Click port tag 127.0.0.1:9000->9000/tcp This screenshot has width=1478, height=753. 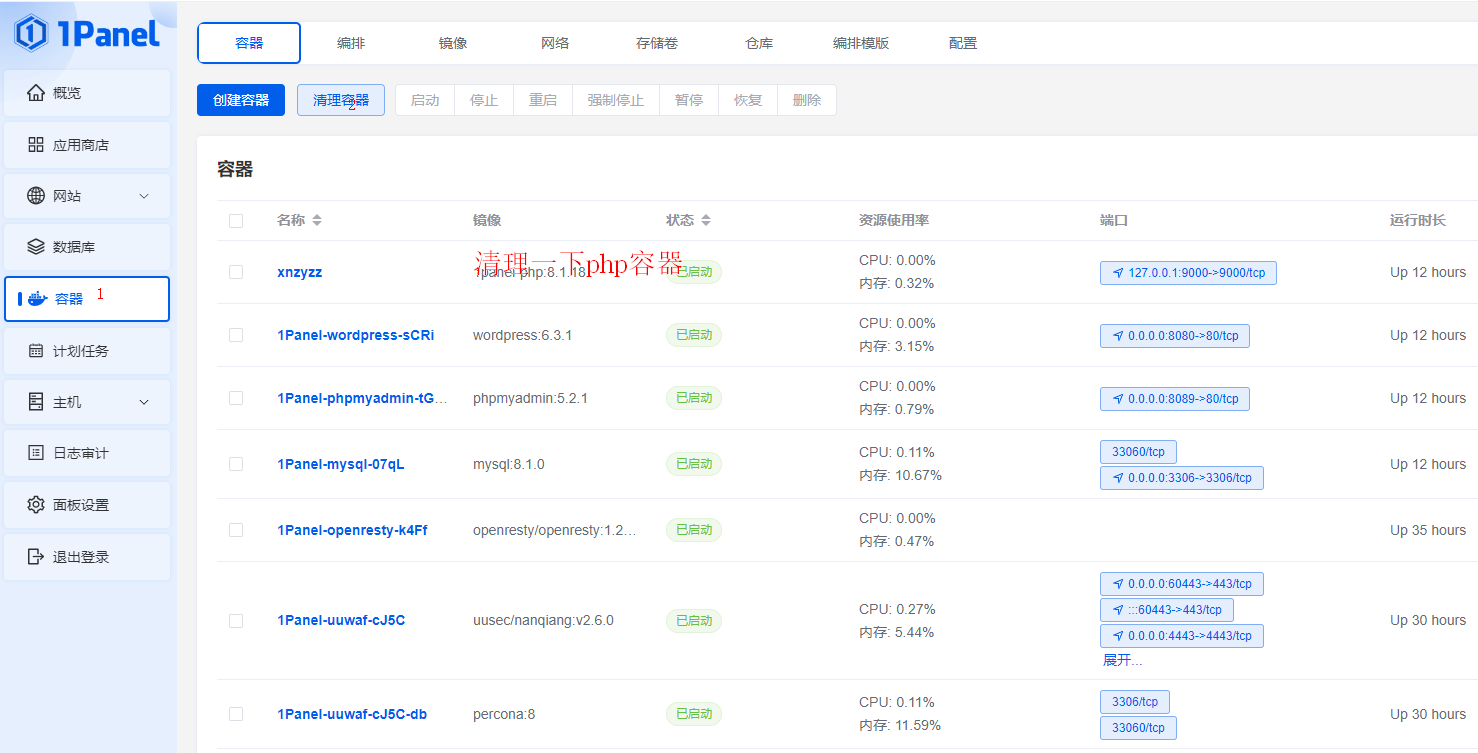1188,273
